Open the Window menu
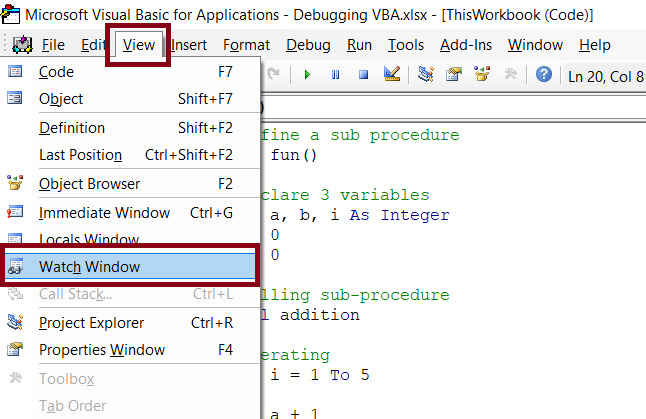Screen dimensions: 646x419 535,45
